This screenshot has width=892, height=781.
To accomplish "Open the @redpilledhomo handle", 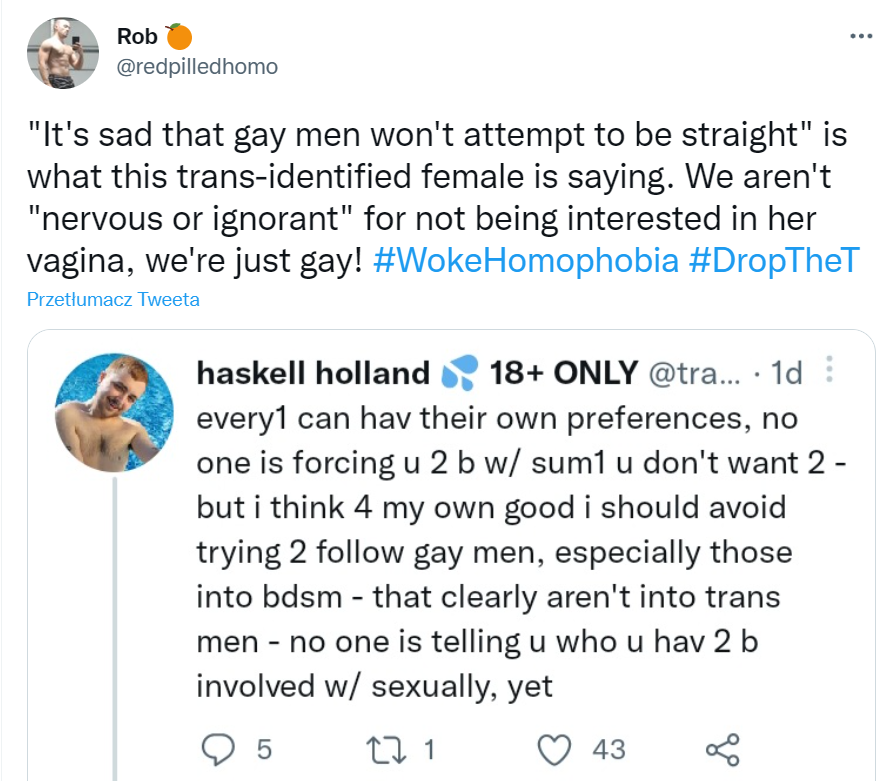I will (x=197, y=67).
